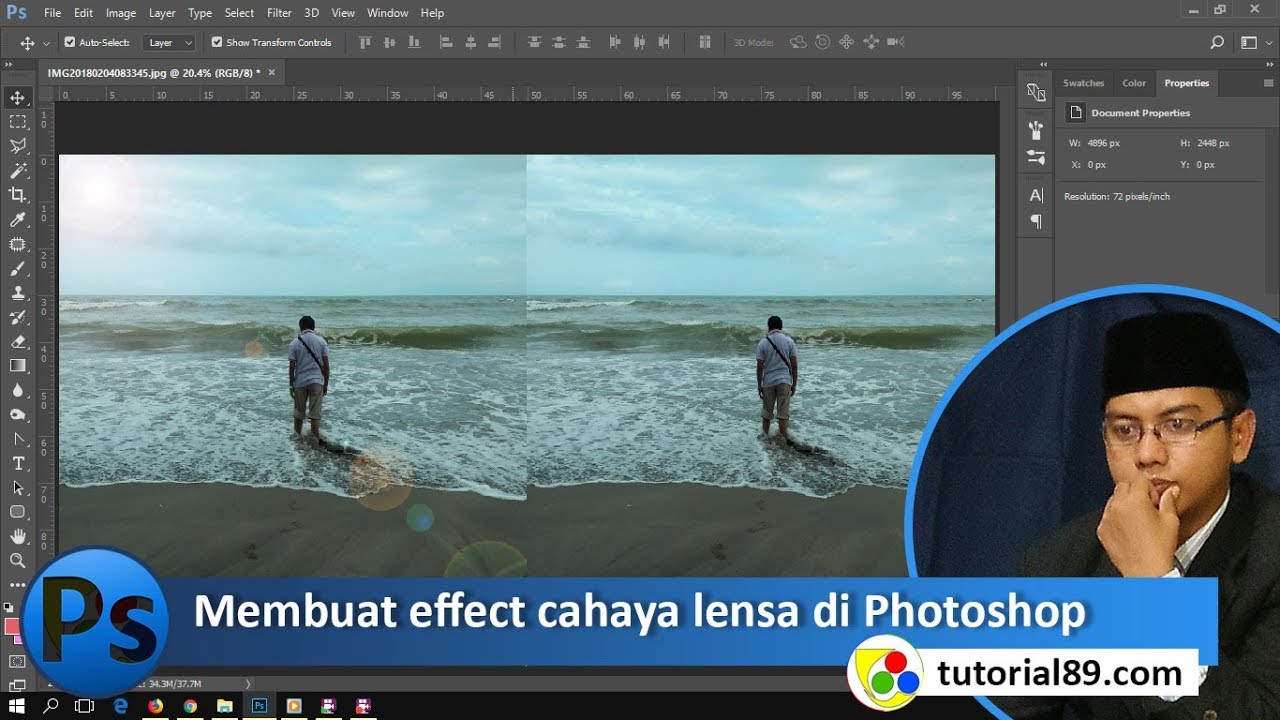
Task: Open the Character panel icon
Action: tap(1036, 195)
